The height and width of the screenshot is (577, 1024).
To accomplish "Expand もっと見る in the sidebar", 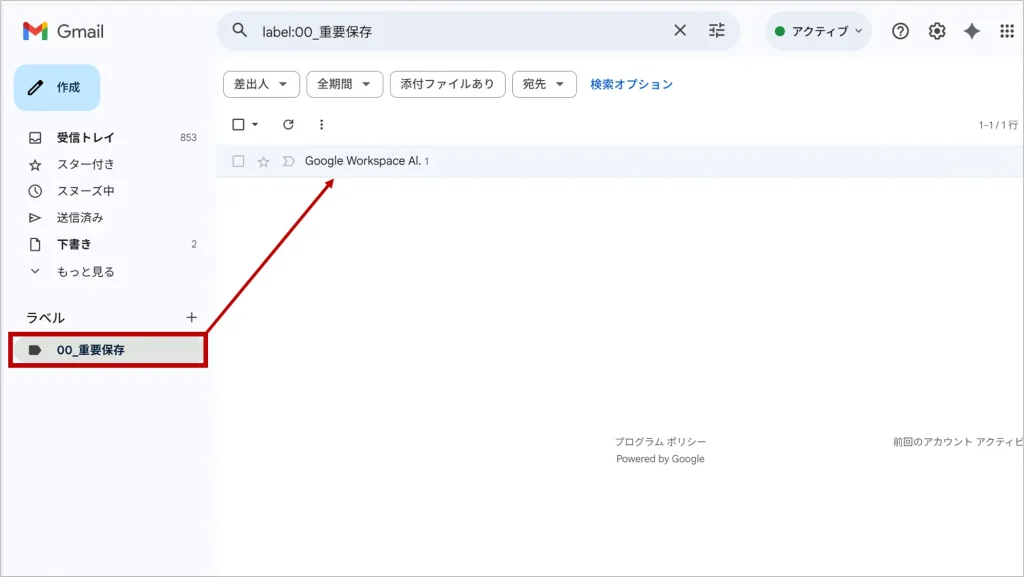I will point(85,271).
